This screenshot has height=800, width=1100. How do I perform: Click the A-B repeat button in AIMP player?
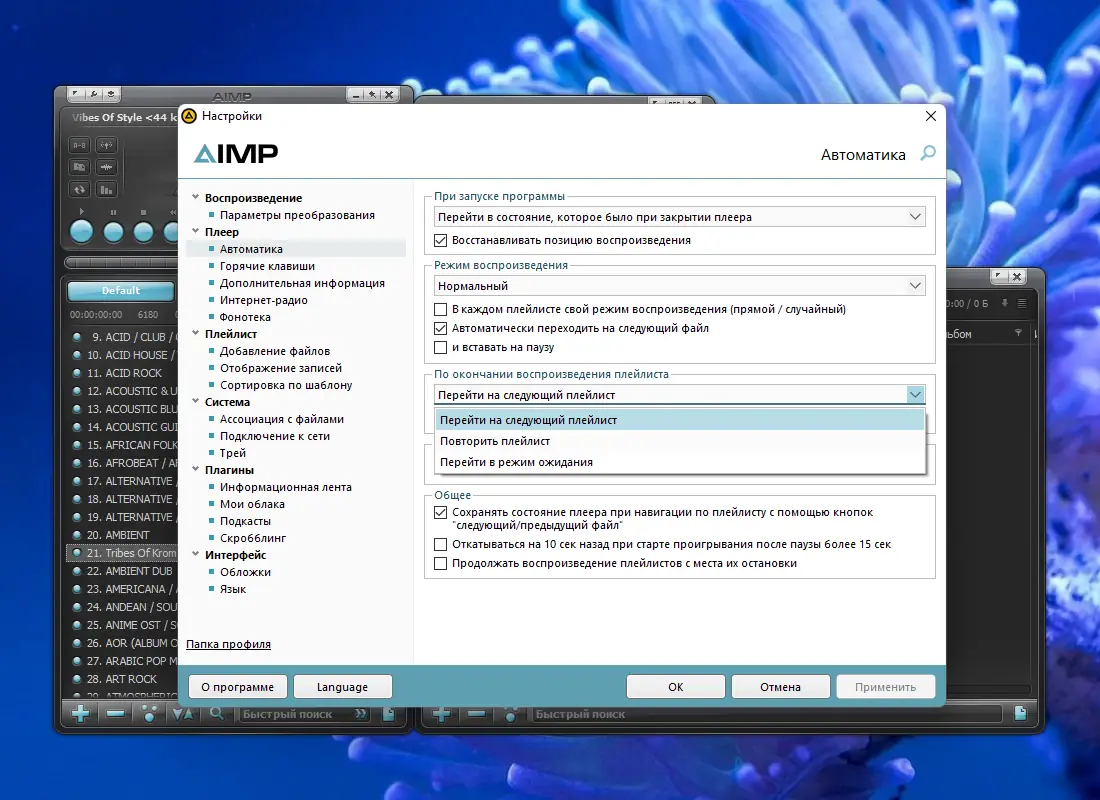[x=79, y=145]
